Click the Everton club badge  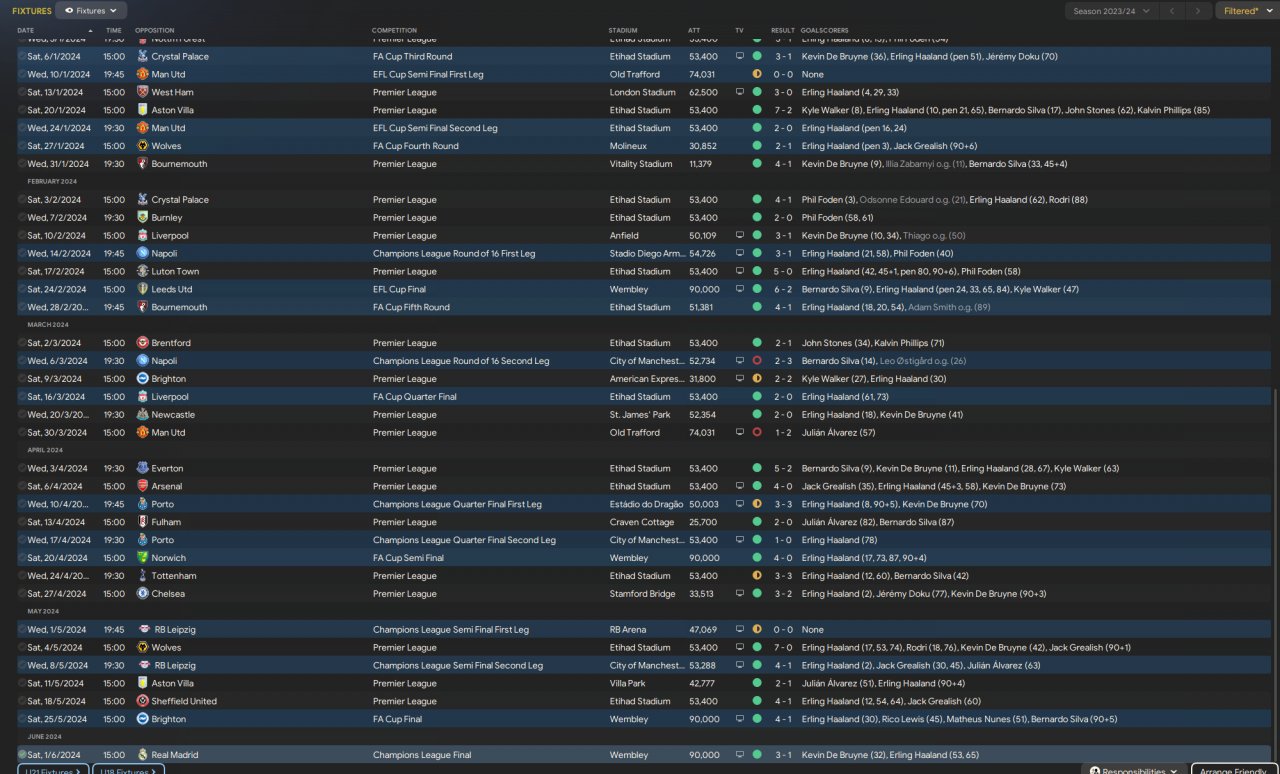coord(142,469)
